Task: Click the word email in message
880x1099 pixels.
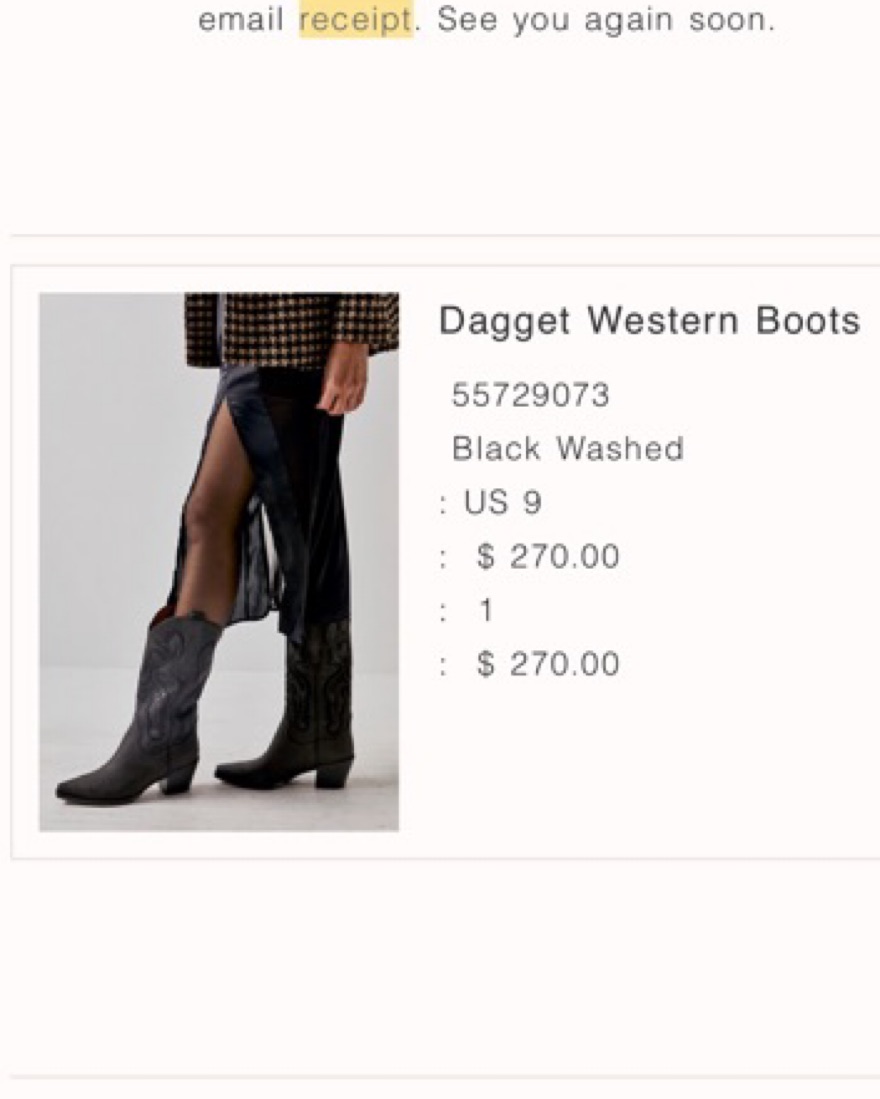Action: click(x=242, y=20)
